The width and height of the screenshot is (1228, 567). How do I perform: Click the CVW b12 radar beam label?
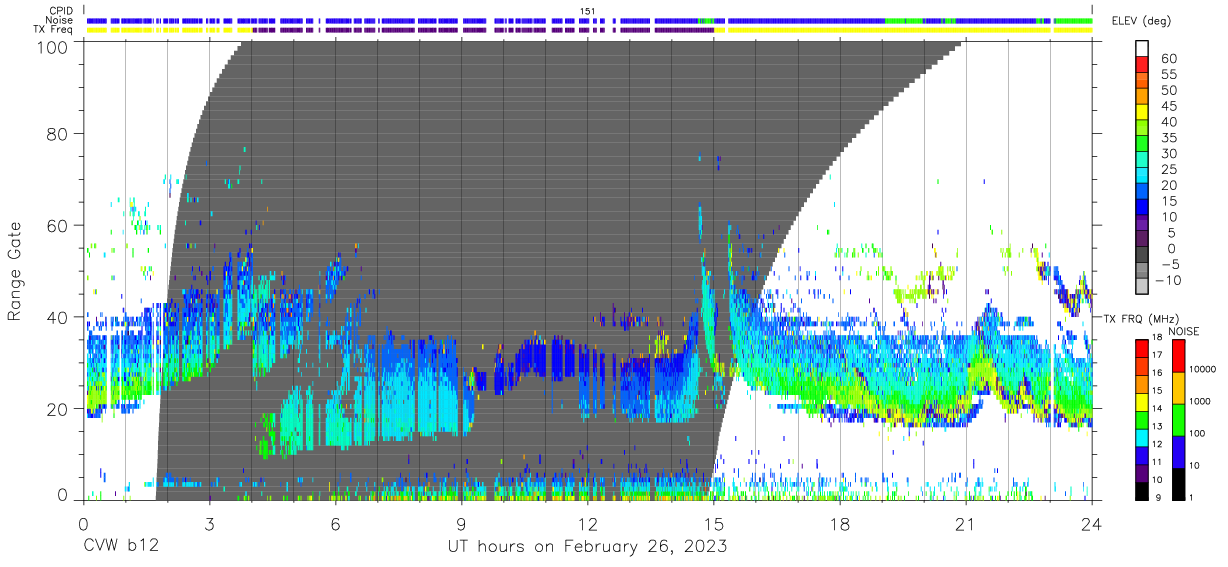point(121,547)
